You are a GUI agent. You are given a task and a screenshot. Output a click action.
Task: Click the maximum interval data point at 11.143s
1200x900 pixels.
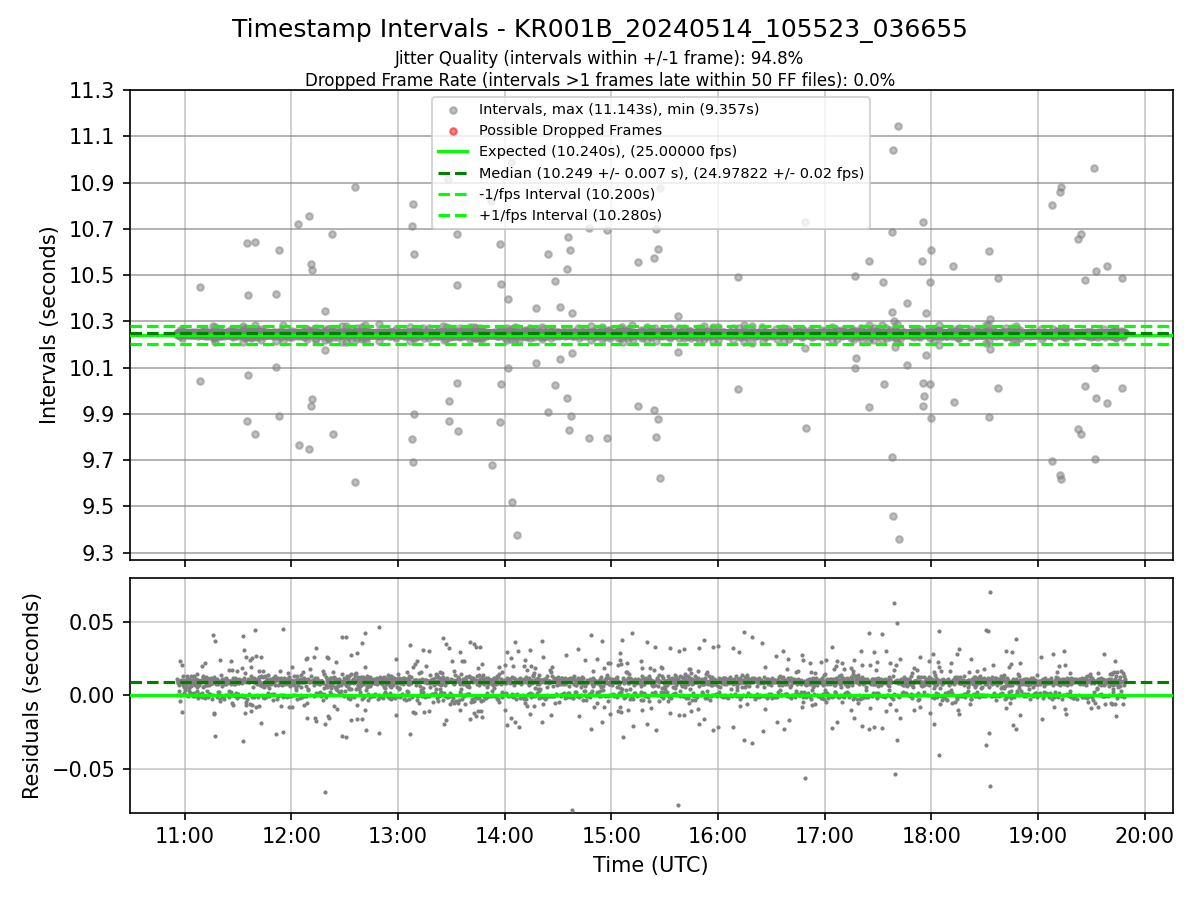click(898, 126)
